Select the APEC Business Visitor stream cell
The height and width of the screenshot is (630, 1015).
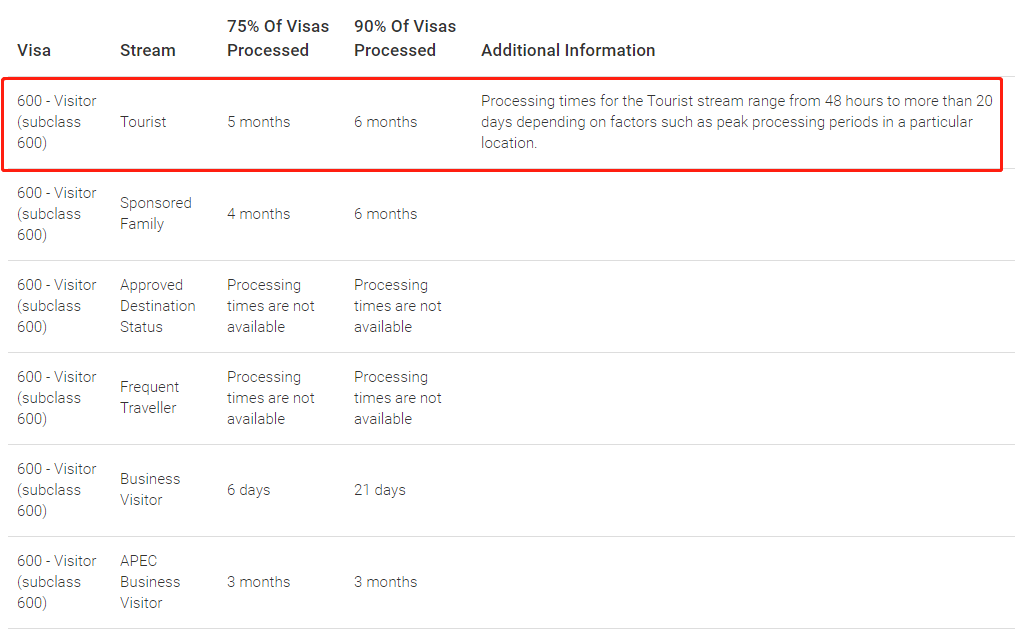click(150, 581)
